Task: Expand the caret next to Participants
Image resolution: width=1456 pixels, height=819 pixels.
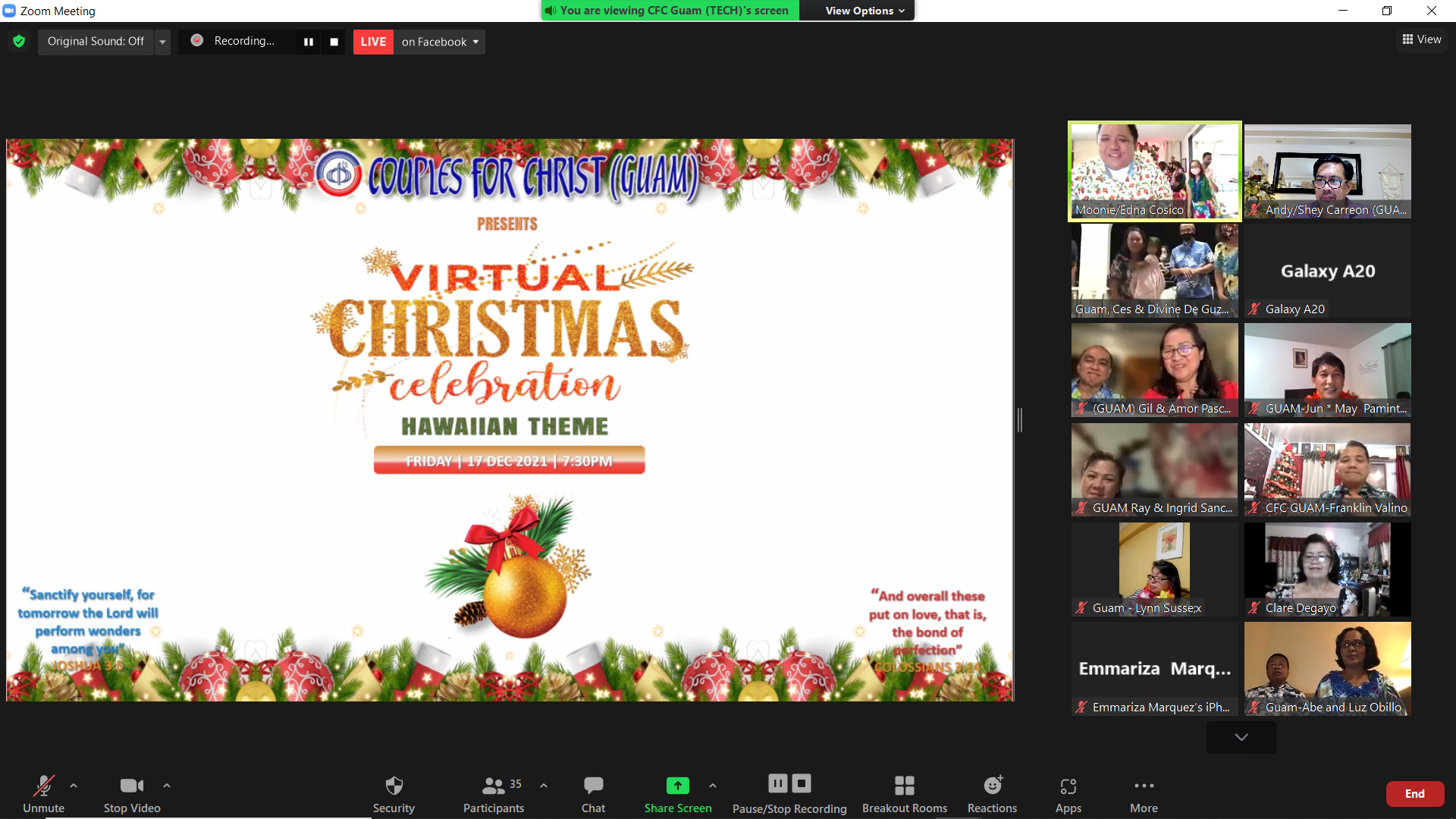Action: (544, 786)
